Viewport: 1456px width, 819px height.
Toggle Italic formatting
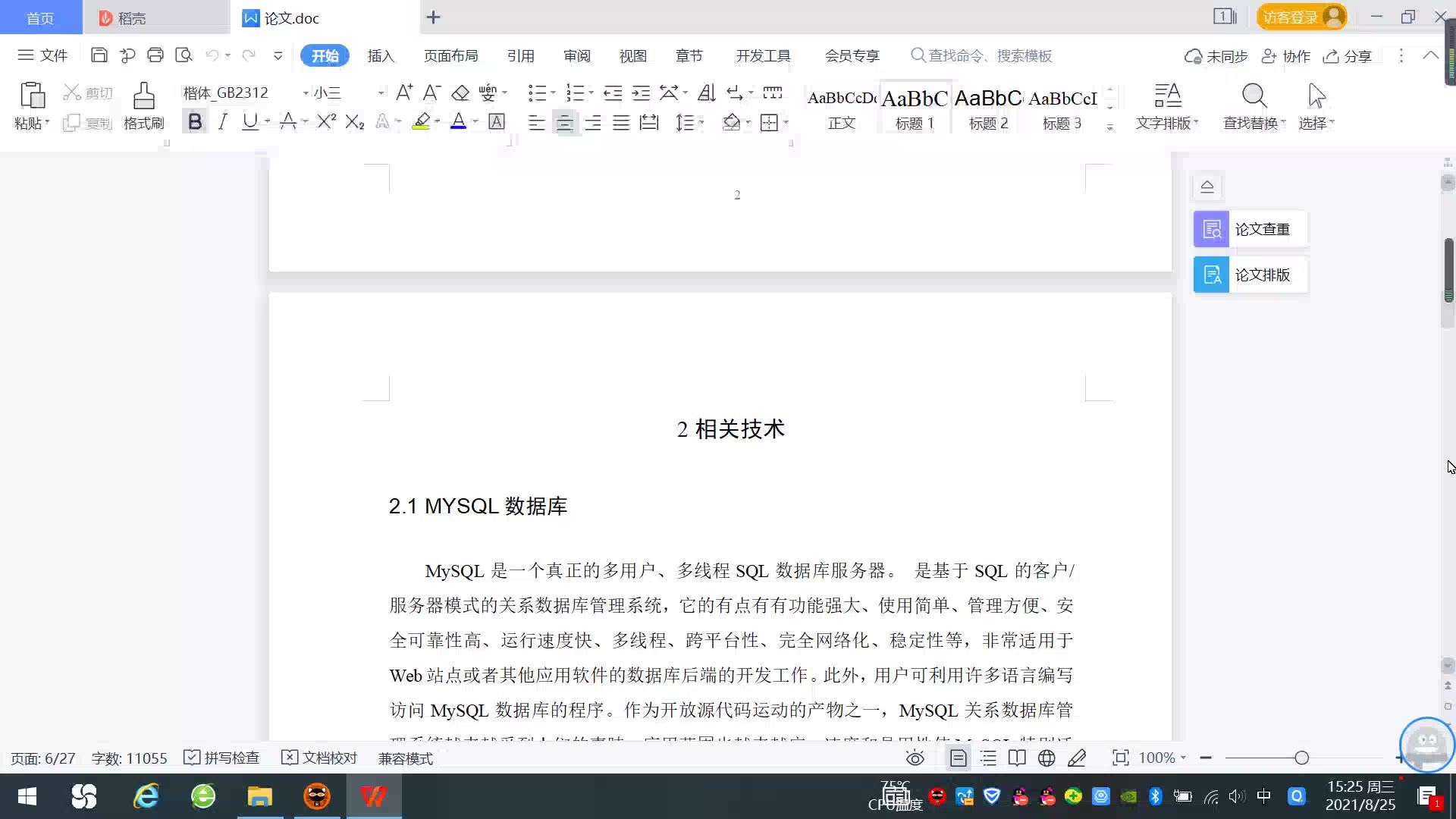tap(222, 121)
